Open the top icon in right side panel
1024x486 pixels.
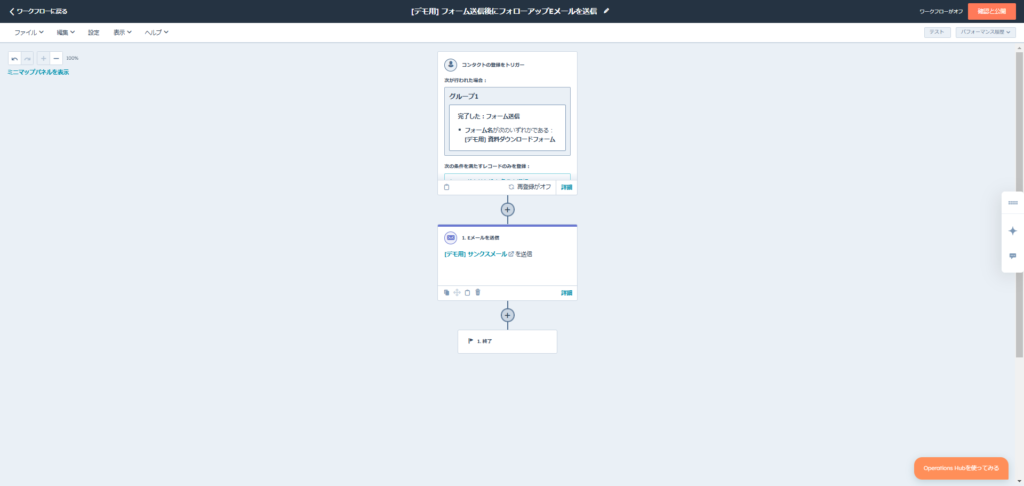pyautogui.click(x=1013, y=202)
